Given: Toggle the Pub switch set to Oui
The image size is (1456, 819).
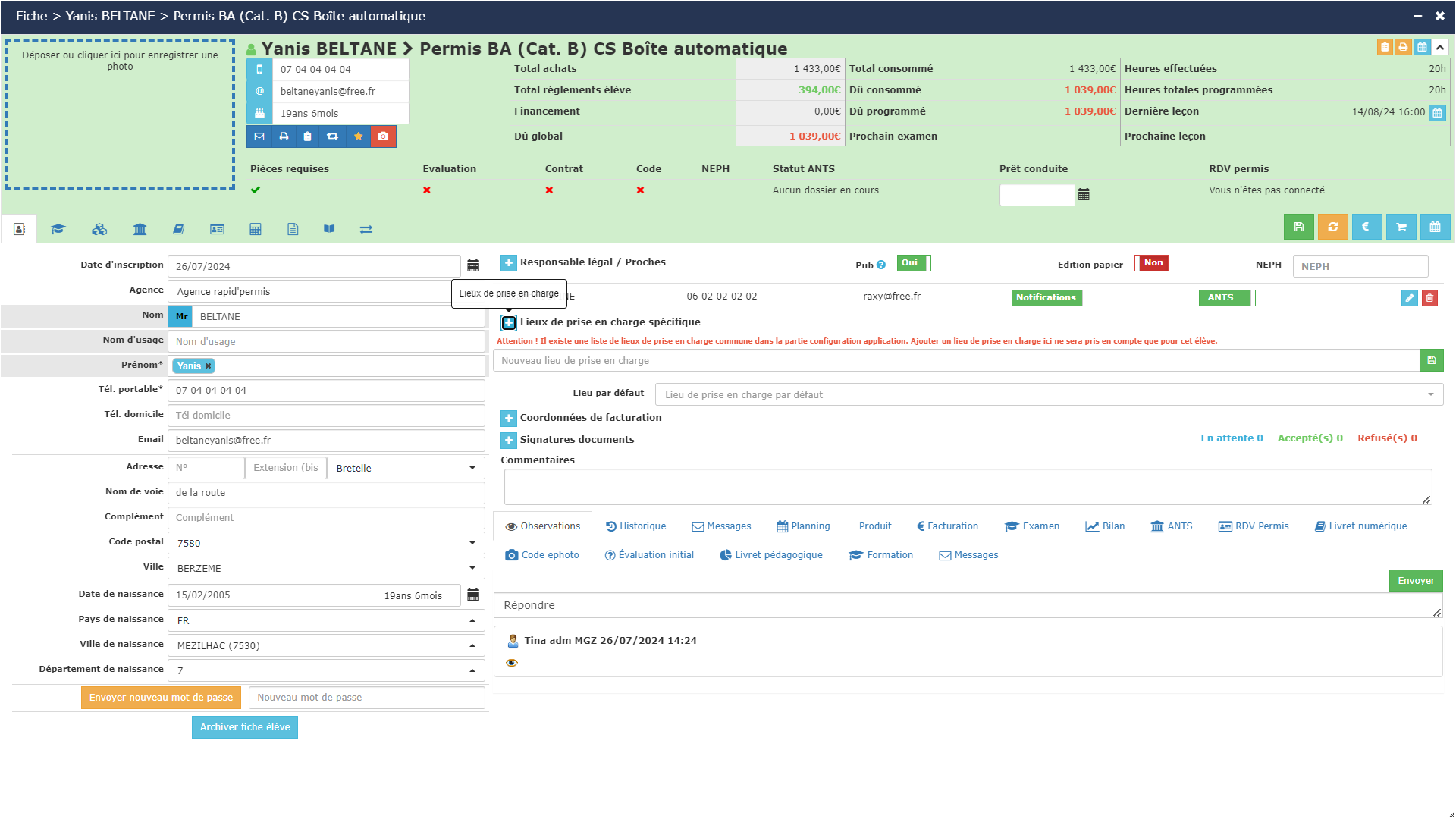Looking at the screenshot, I should (x=913, y=263).
